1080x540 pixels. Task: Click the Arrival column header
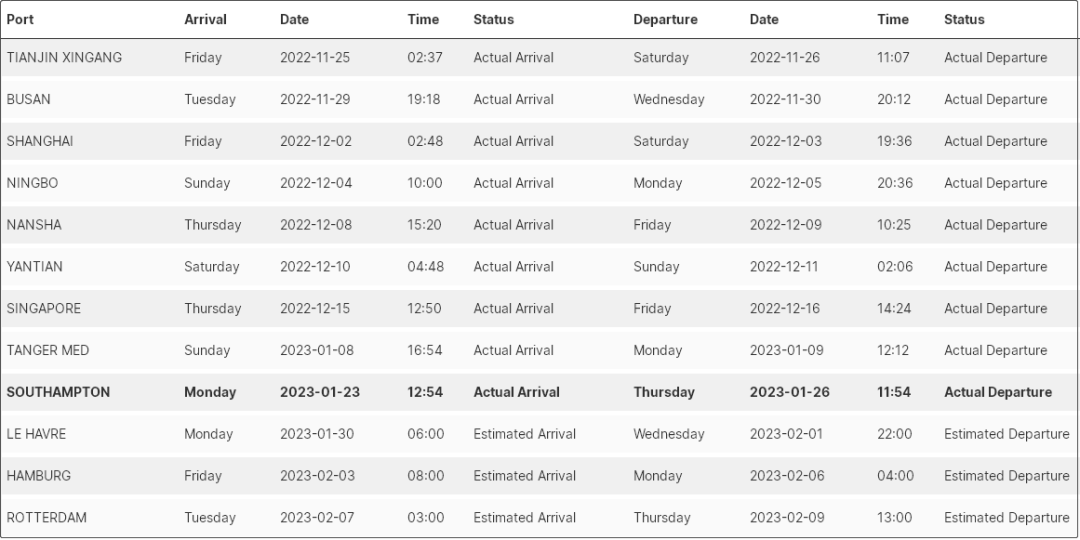(x=205, y=19)
